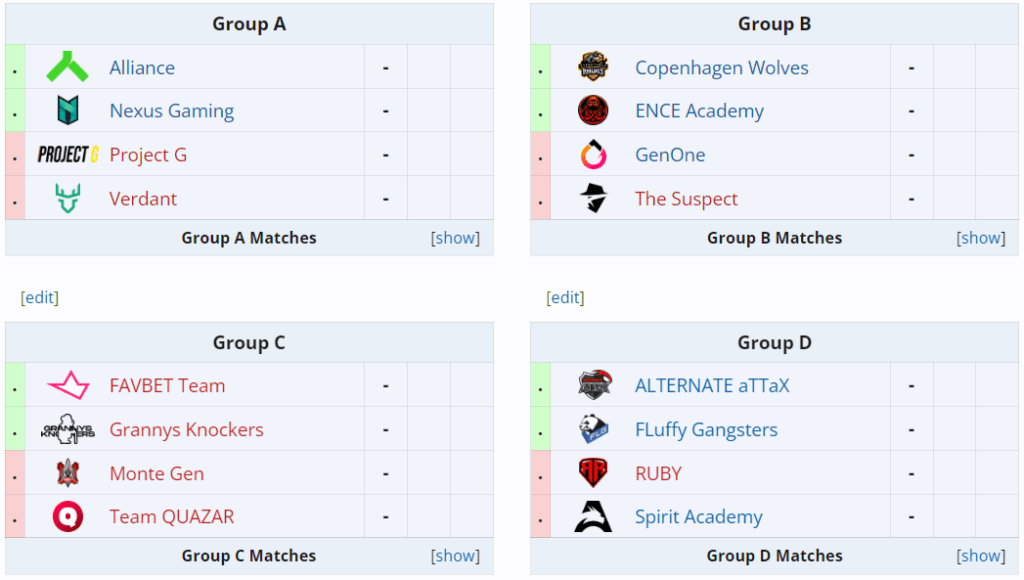Click the FAVBET Team crown logo
This screenshot has height=580, width=1024.
click(67, 385)
